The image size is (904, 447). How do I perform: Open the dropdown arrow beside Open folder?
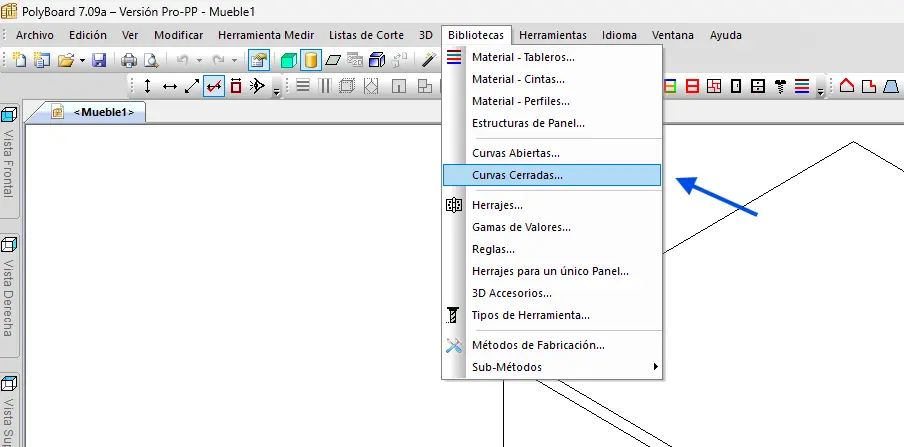81,60
